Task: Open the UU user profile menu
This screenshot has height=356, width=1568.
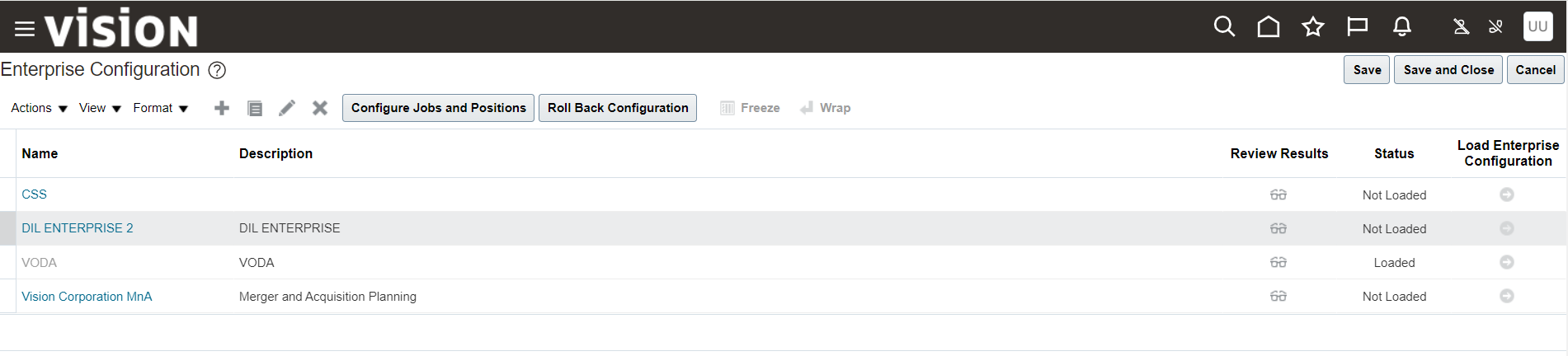Action: click(x=1537, y=26)
